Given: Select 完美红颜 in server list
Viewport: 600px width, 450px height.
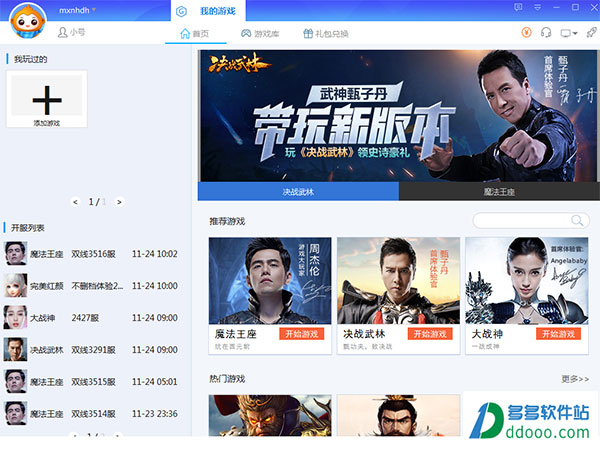Looking at the screenshot, I should [x=47, y=285].
